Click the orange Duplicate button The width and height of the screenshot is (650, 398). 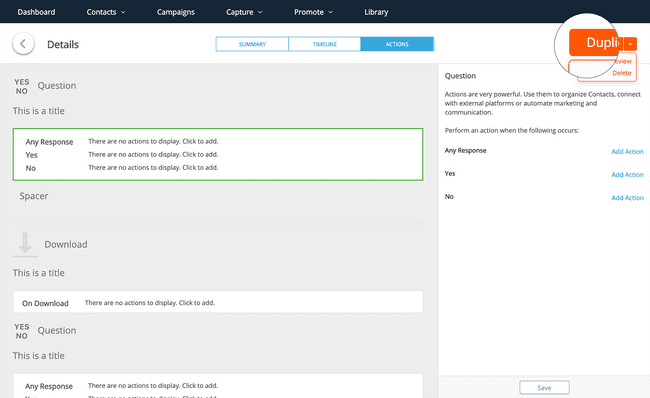click(x=595, y=42)
